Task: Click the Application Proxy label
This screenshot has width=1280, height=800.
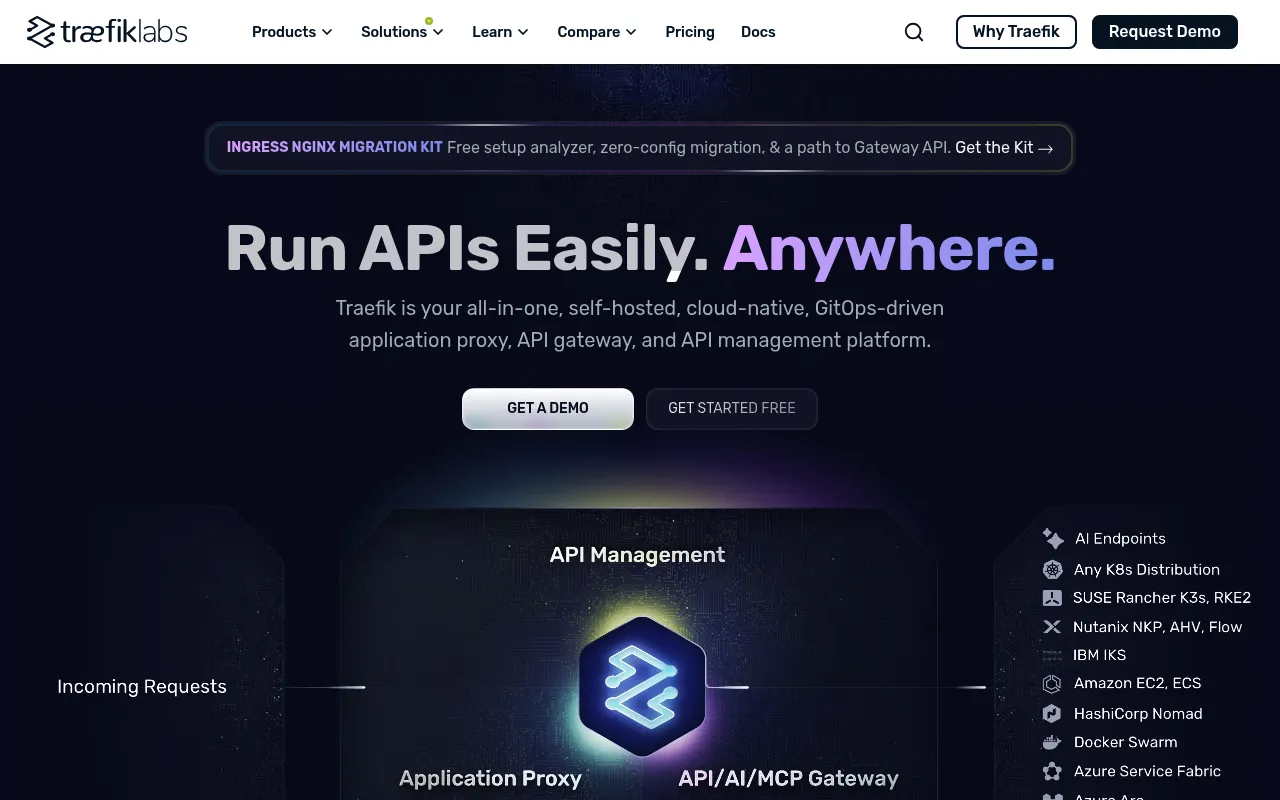Action: pyautogui.click(x=490, y=778)
